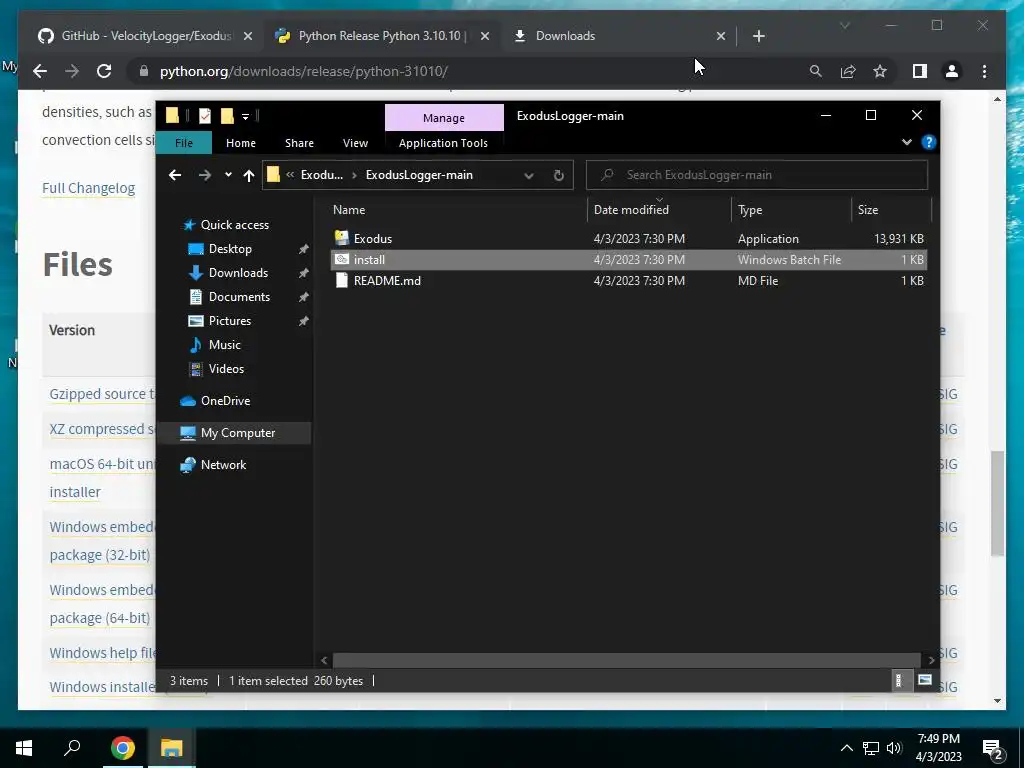The image size is (1024, 768).
Task: Open the Home ribbon tab
Action: [x=241, y=143]
